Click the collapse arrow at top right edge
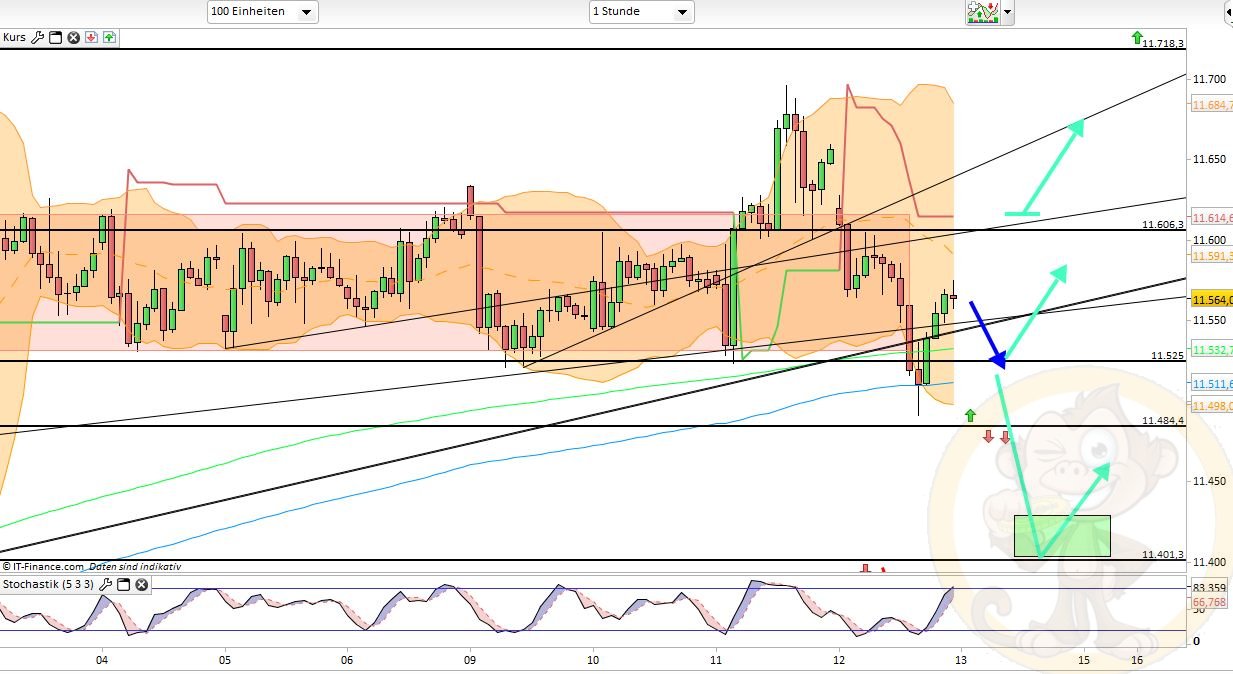1233x674 pixels. pos(1227,12)
